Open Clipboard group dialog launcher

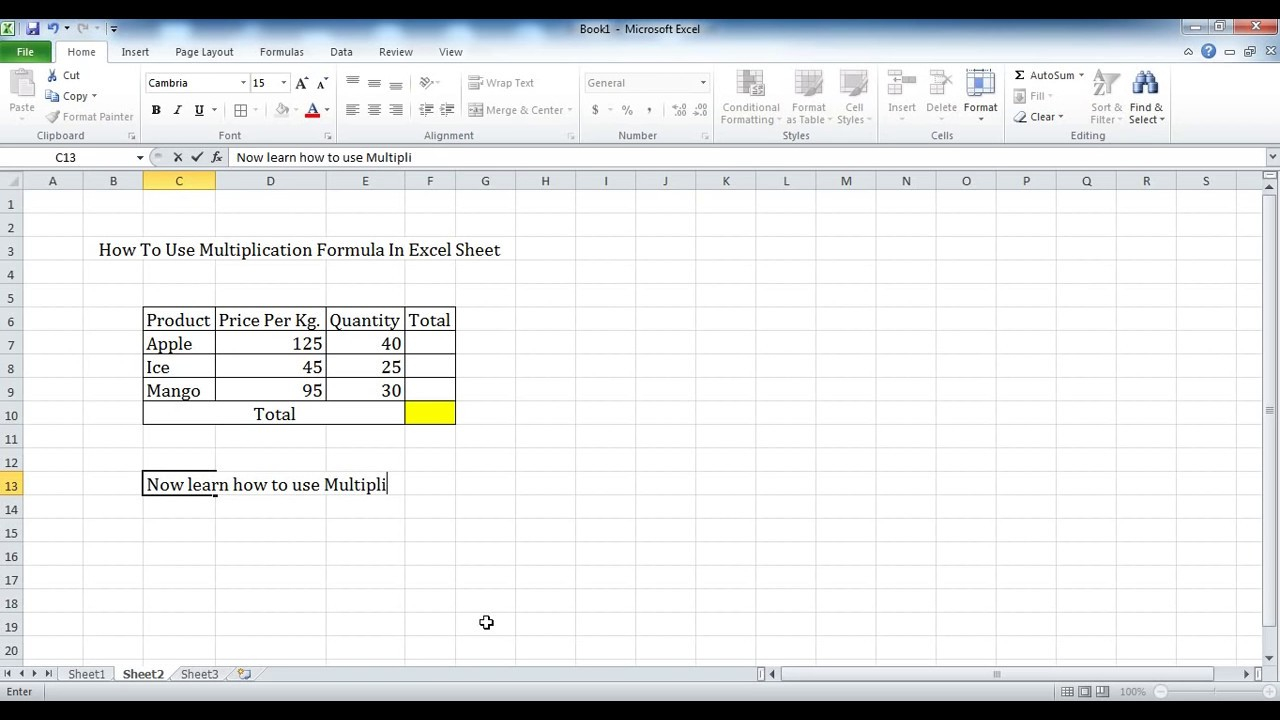(131, 136)
